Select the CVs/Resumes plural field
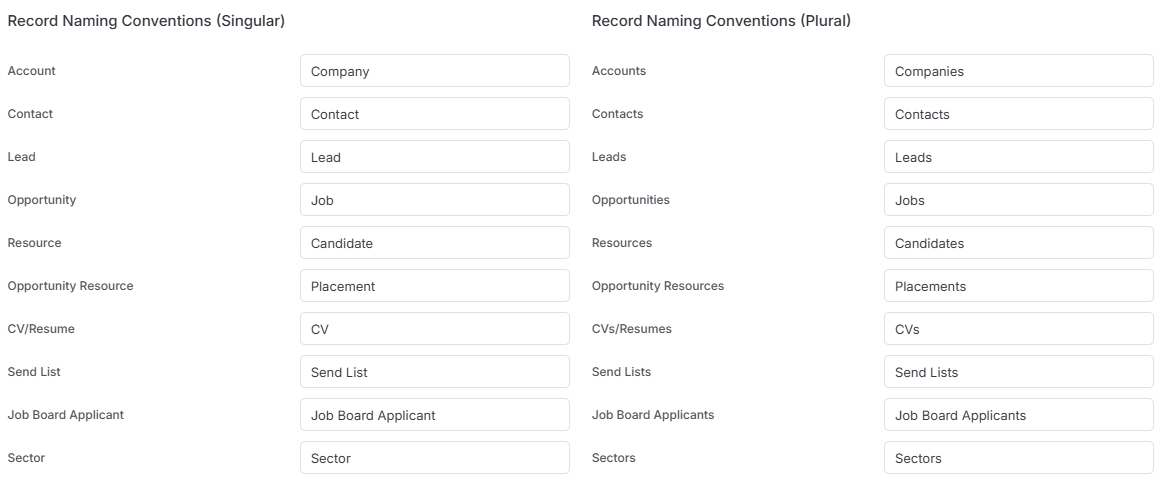This screenshot has width=1173, height=481. click(x=1019, y=329)
